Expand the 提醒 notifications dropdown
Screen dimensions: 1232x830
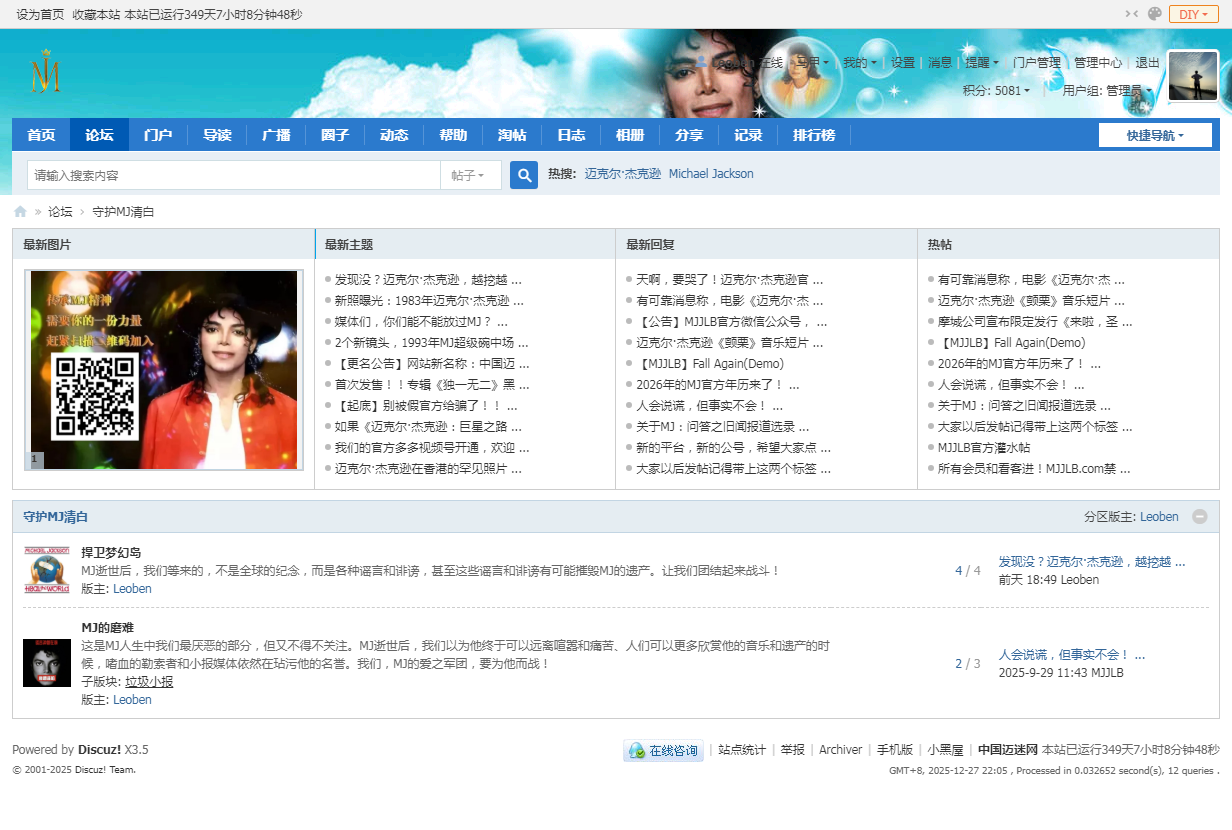980,62
